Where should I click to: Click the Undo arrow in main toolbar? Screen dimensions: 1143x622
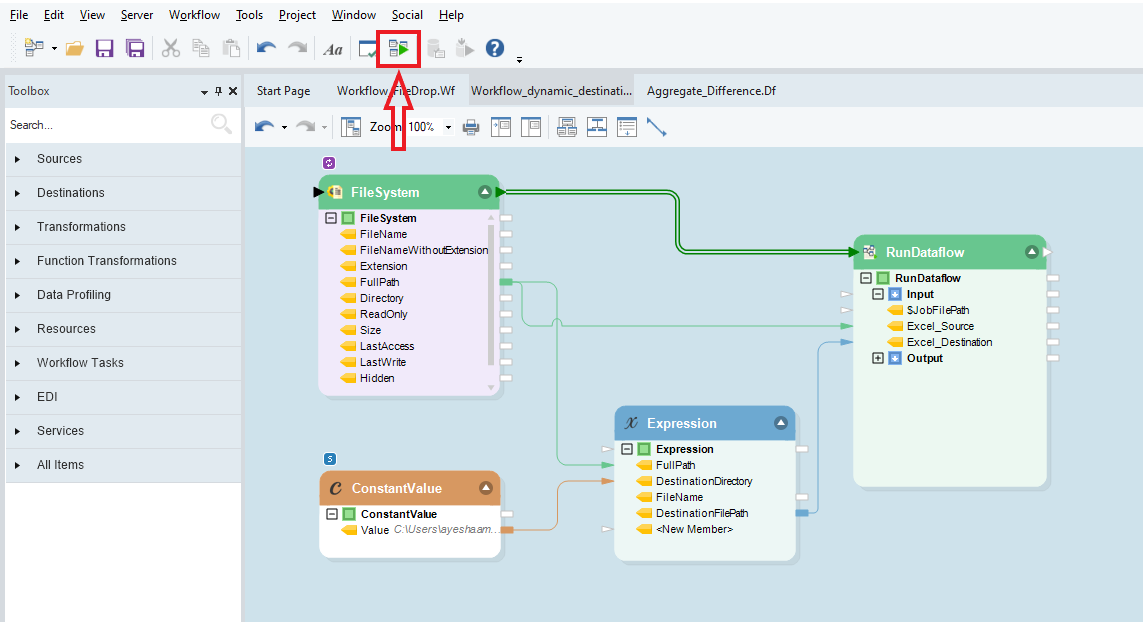(x=265, y=48)
